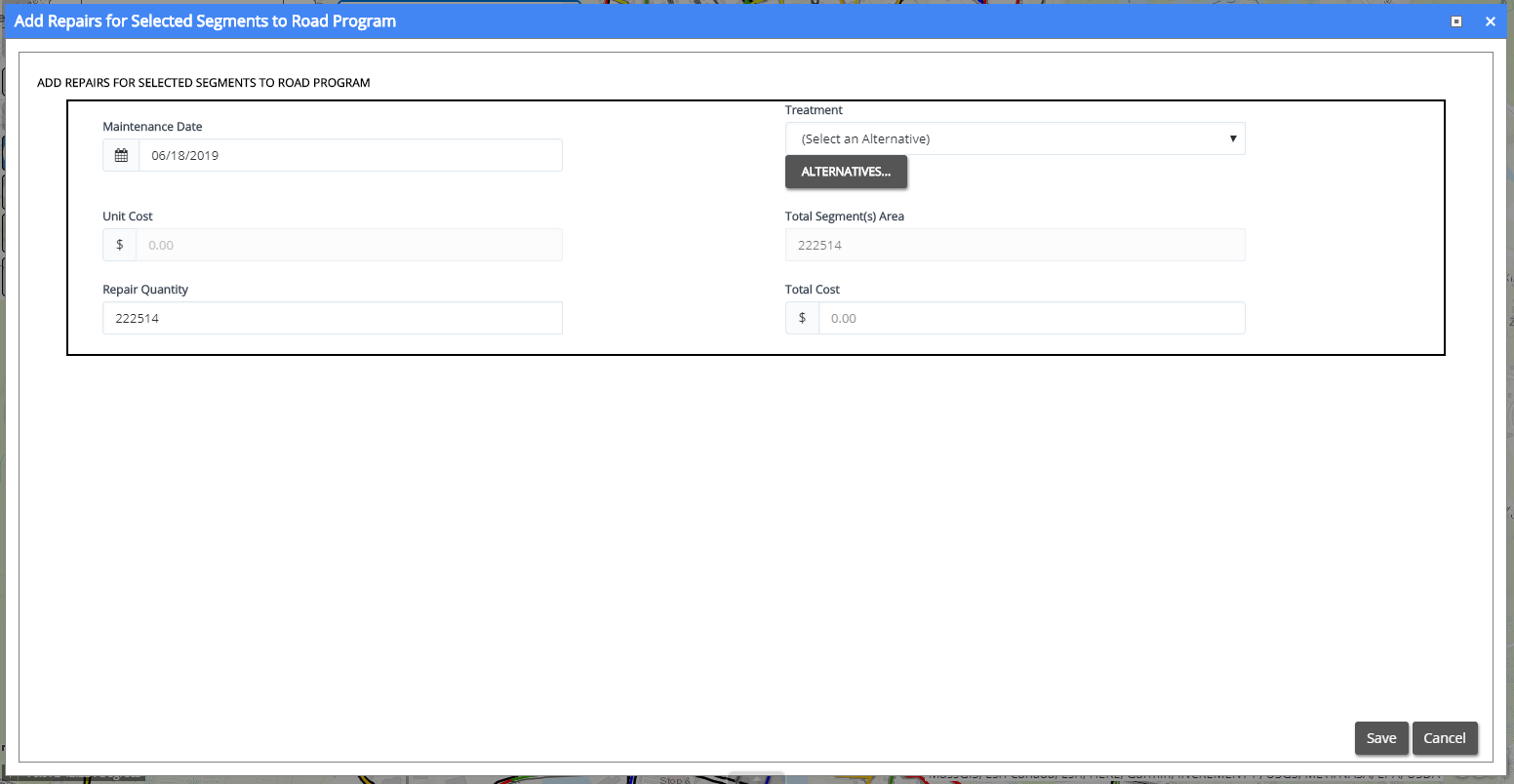Click the Total Cost amount field
Screen dimensions: 1514x784
coord(1030,318)
